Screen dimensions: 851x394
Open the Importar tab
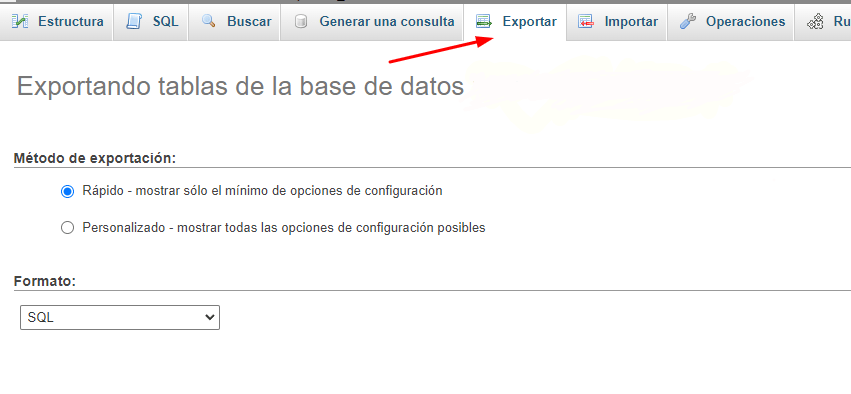pyautogui.click(x=617, y=22)
